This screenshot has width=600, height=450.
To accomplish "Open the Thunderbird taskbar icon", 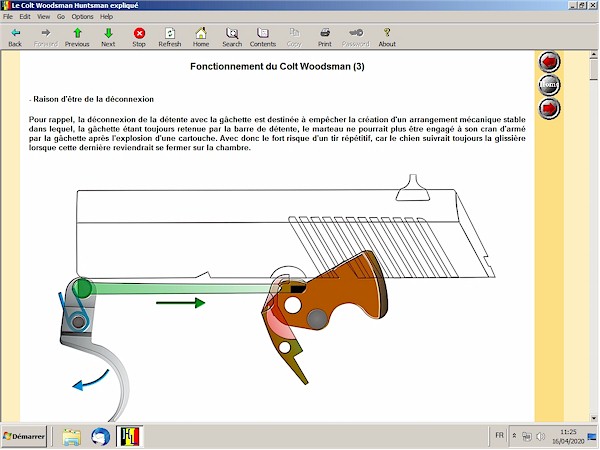I will pyautogui.click(x=101, y=437).
